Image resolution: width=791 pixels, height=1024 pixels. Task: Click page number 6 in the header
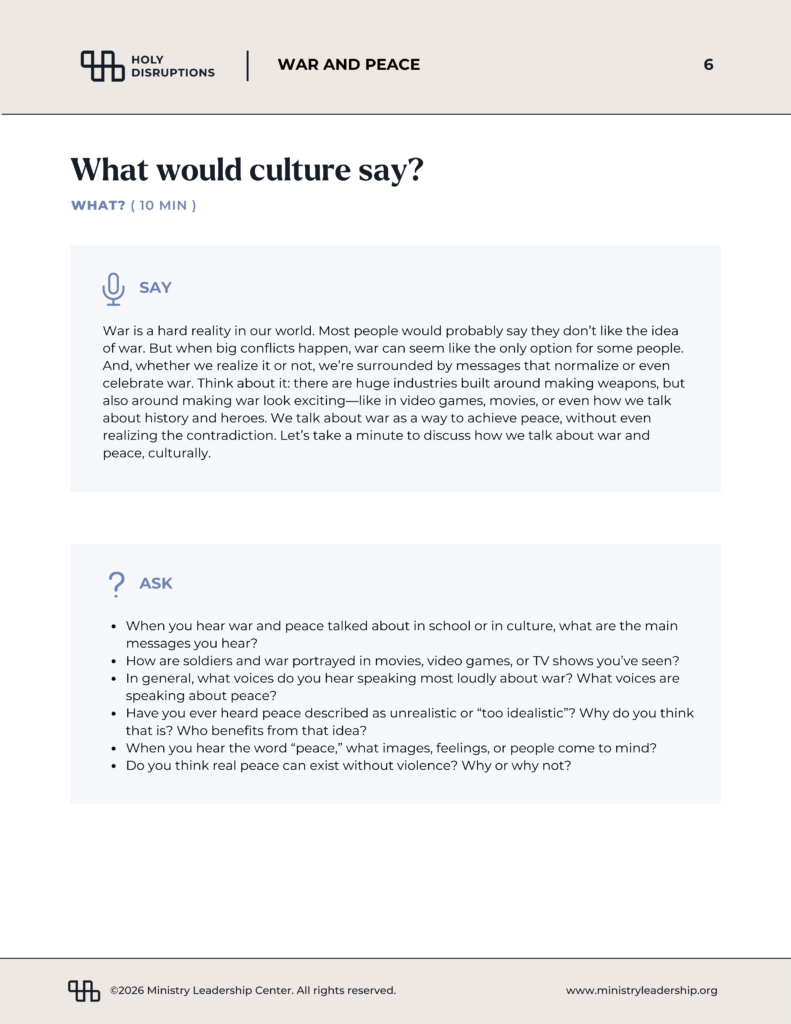pyautogui.click(x=708, y=65)
